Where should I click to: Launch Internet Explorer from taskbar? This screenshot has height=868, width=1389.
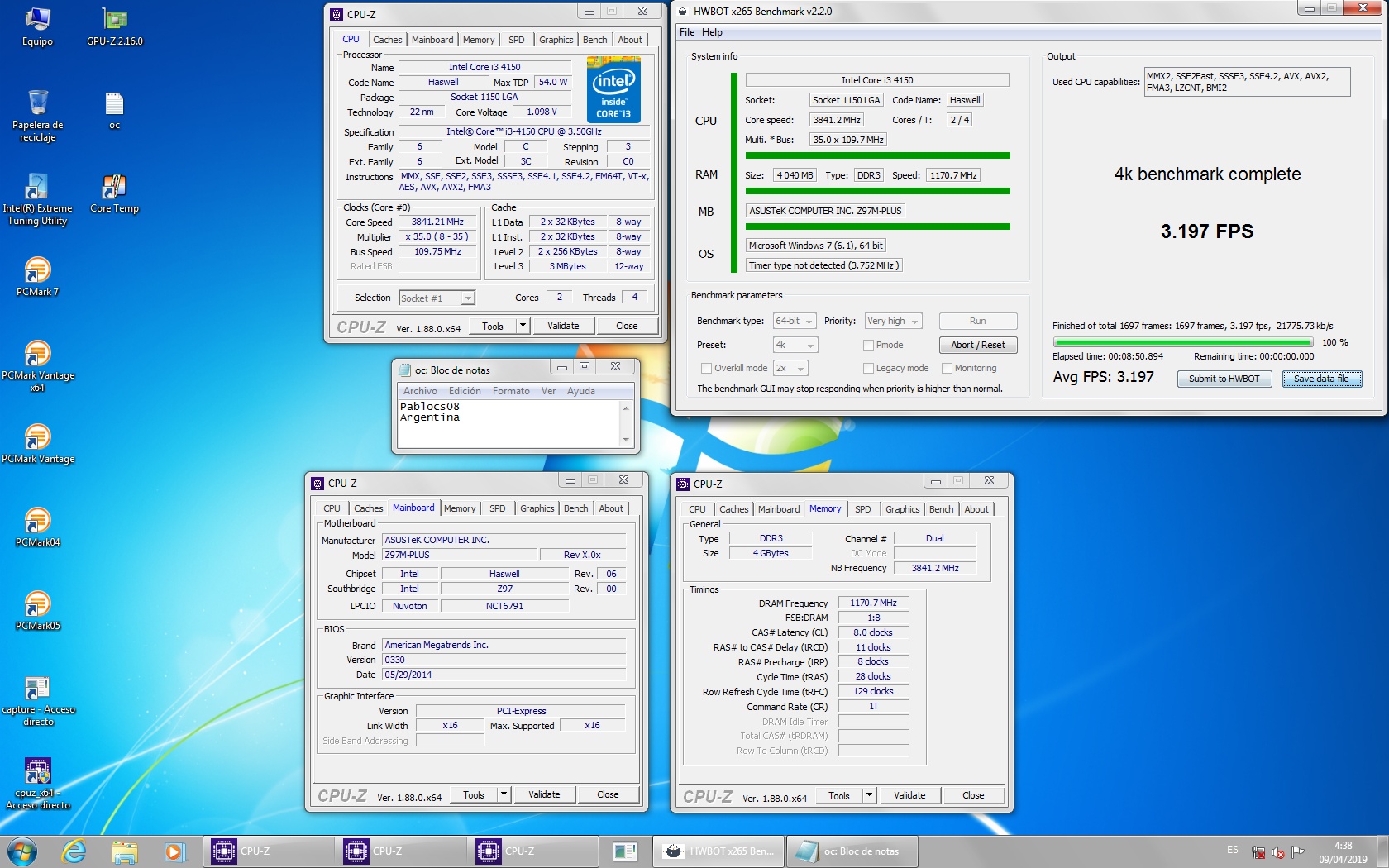pos(74,851)
